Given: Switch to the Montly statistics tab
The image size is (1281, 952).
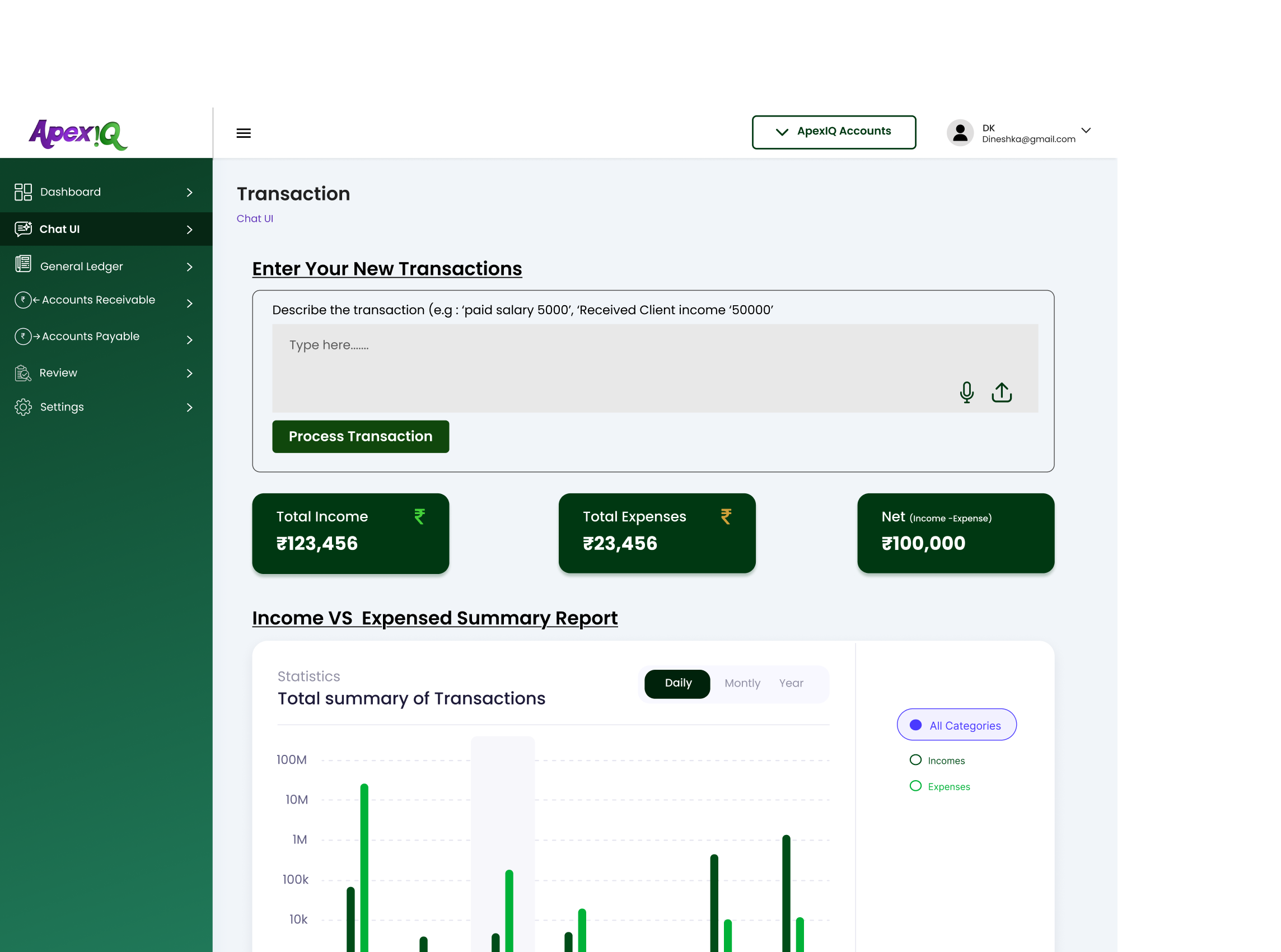Looking at the screenshot, I should [742, 683].
